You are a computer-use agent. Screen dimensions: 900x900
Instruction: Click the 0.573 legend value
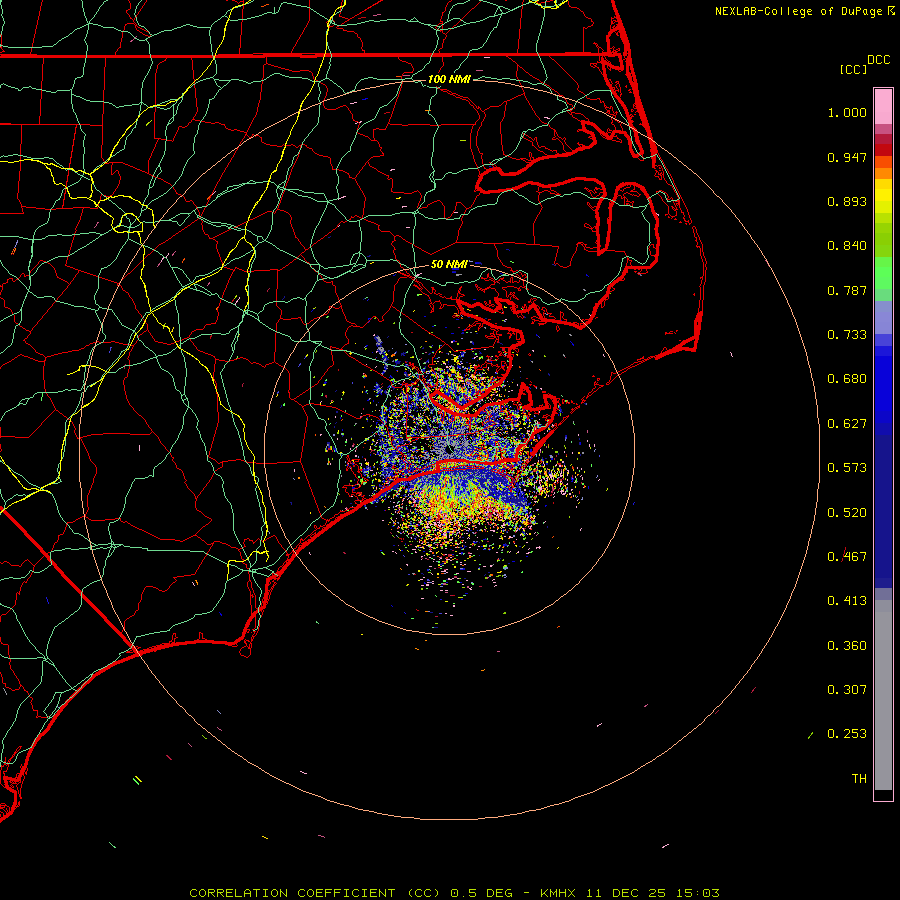[x=847, y=468]
